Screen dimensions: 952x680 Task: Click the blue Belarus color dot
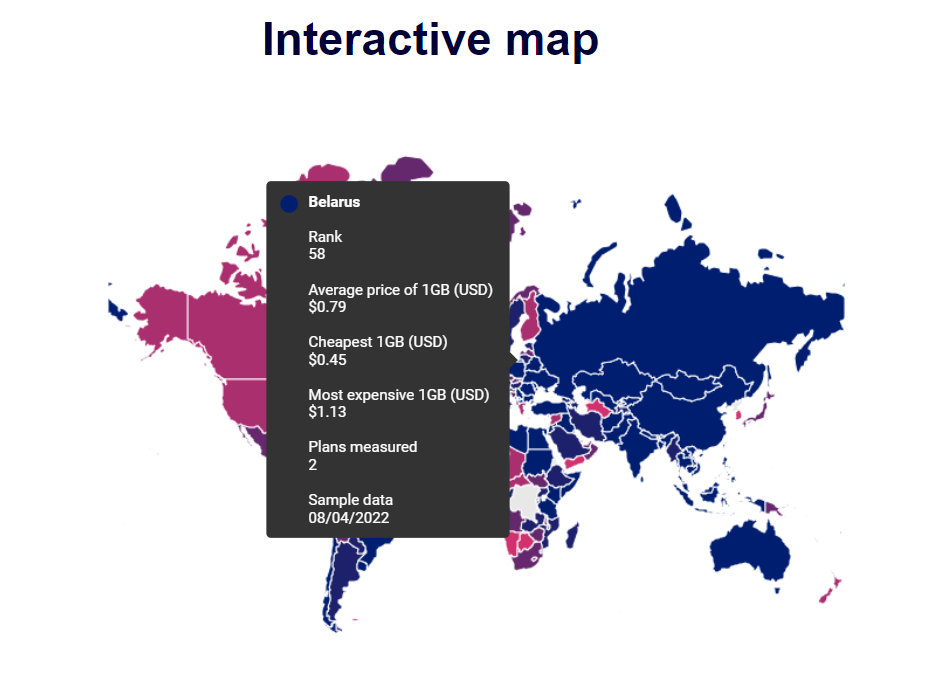click(289, 203)
